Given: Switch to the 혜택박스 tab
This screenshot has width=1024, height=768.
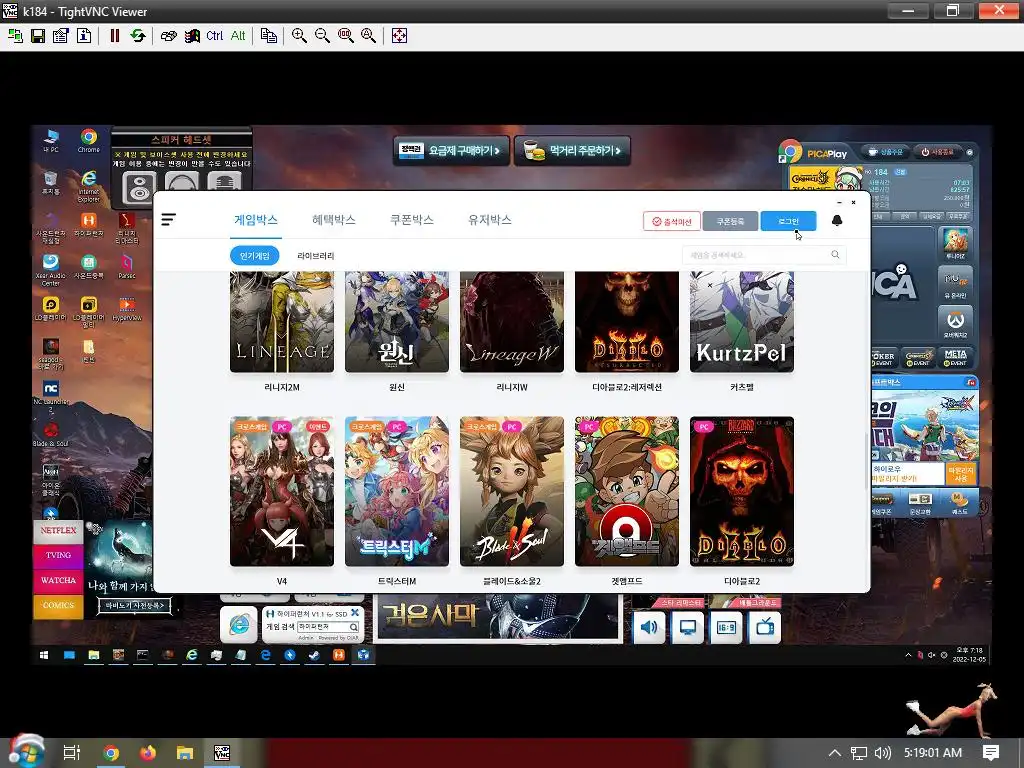Looking at the screenshot, I should 334,220.
